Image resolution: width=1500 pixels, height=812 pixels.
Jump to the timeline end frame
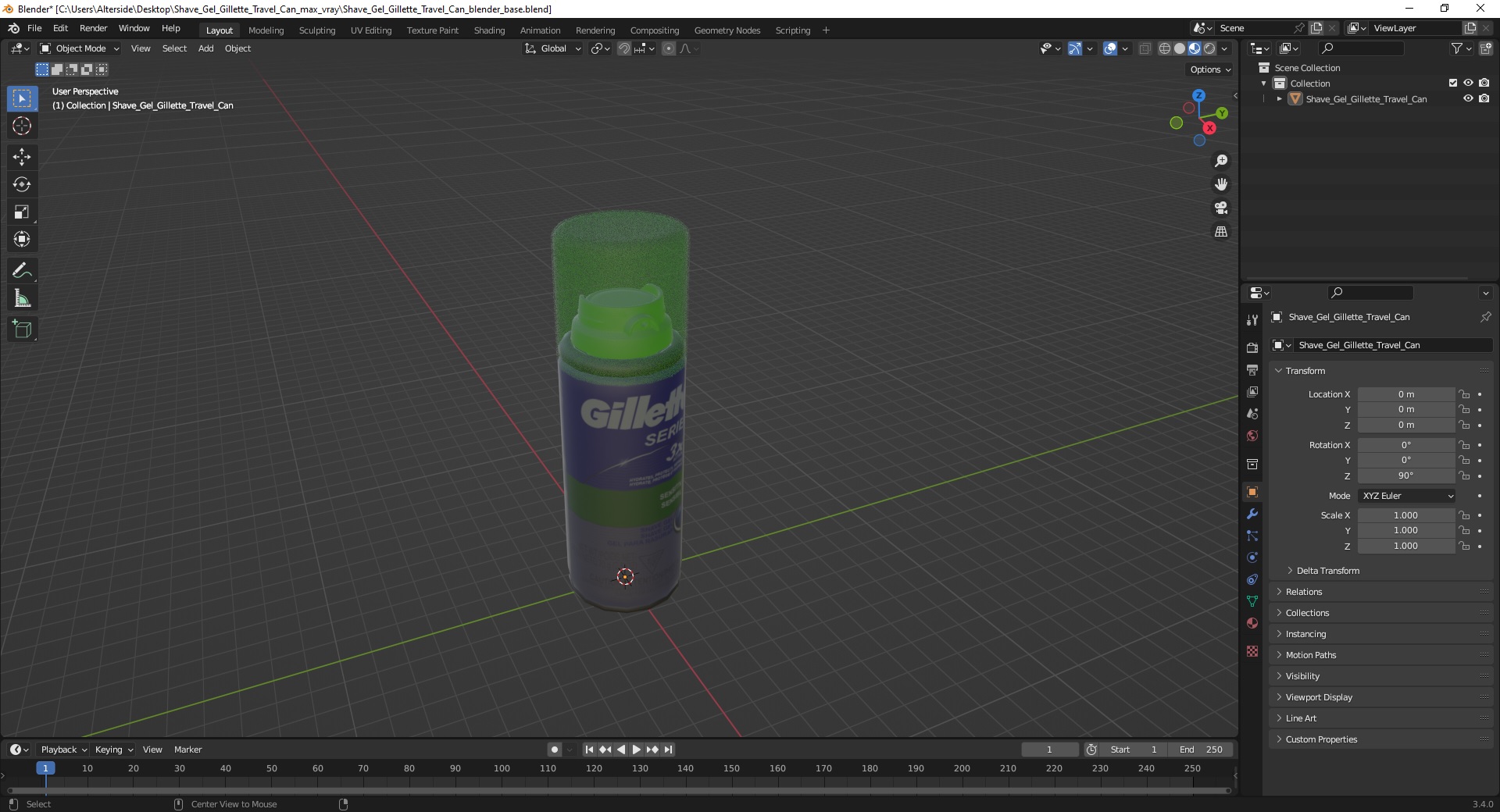pos(668,750)
